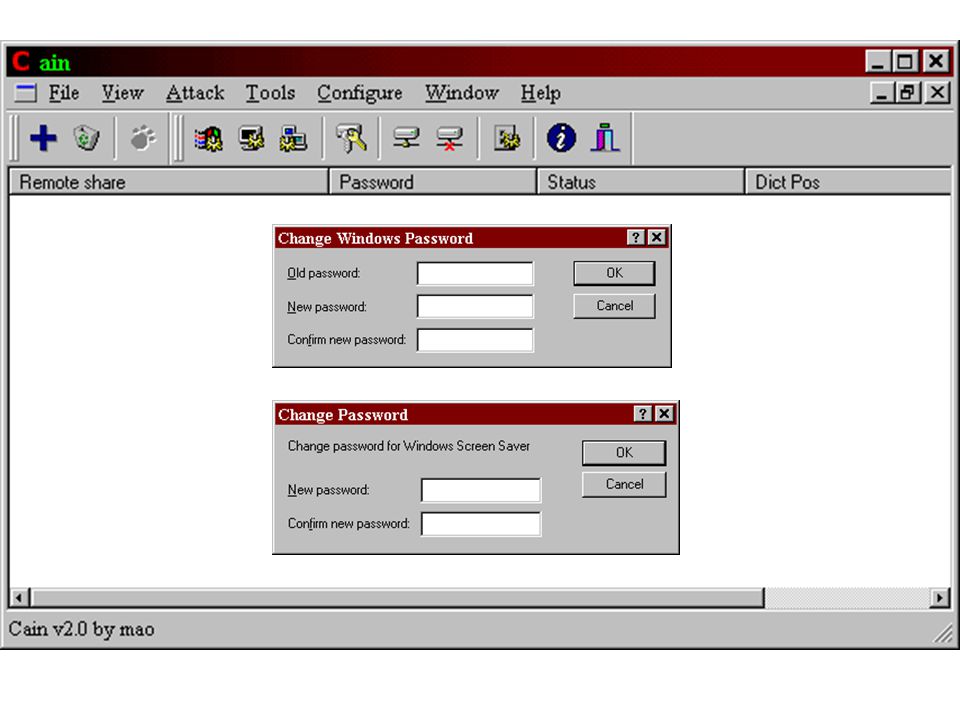Click the 'Cain v2.0 by mao' status text
Viewport: 960px width, 720px height.
click(81, 629)
